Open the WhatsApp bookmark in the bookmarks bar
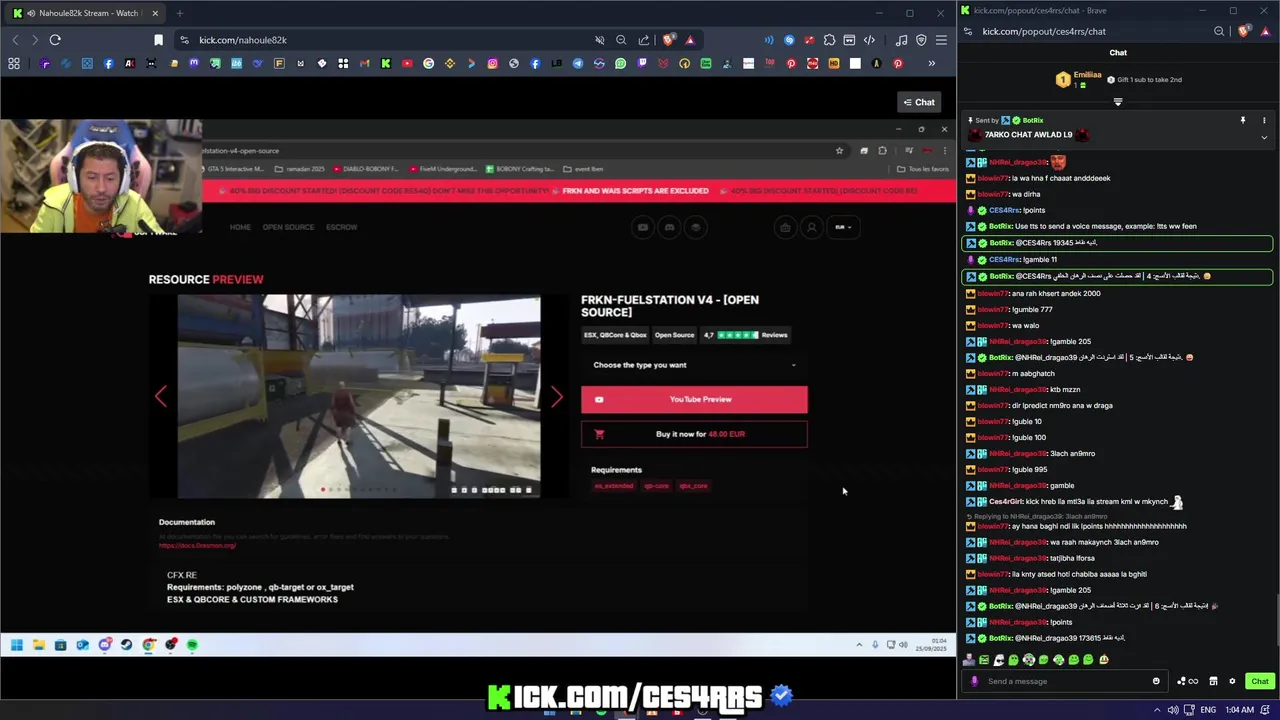This screenshot has height=720, width=1280. pyautogui.click(x=620, y=64)
